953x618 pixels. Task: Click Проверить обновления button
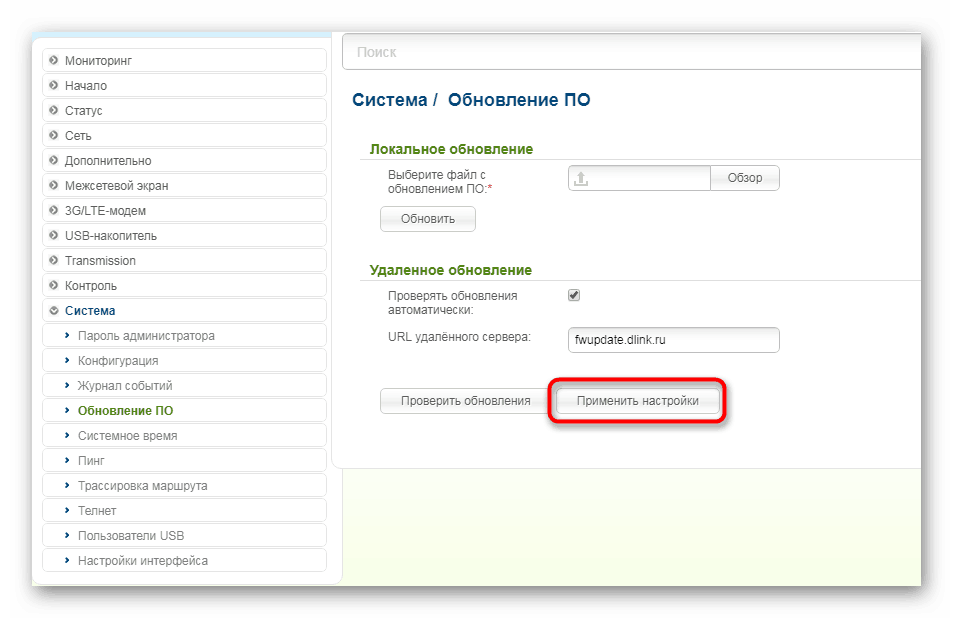click(x=466, y=401)
